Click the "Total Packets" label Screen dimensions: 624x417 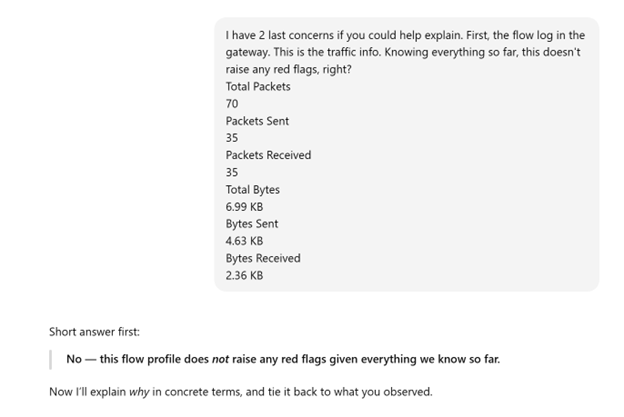pyautogui.click(x=258, y=86)
